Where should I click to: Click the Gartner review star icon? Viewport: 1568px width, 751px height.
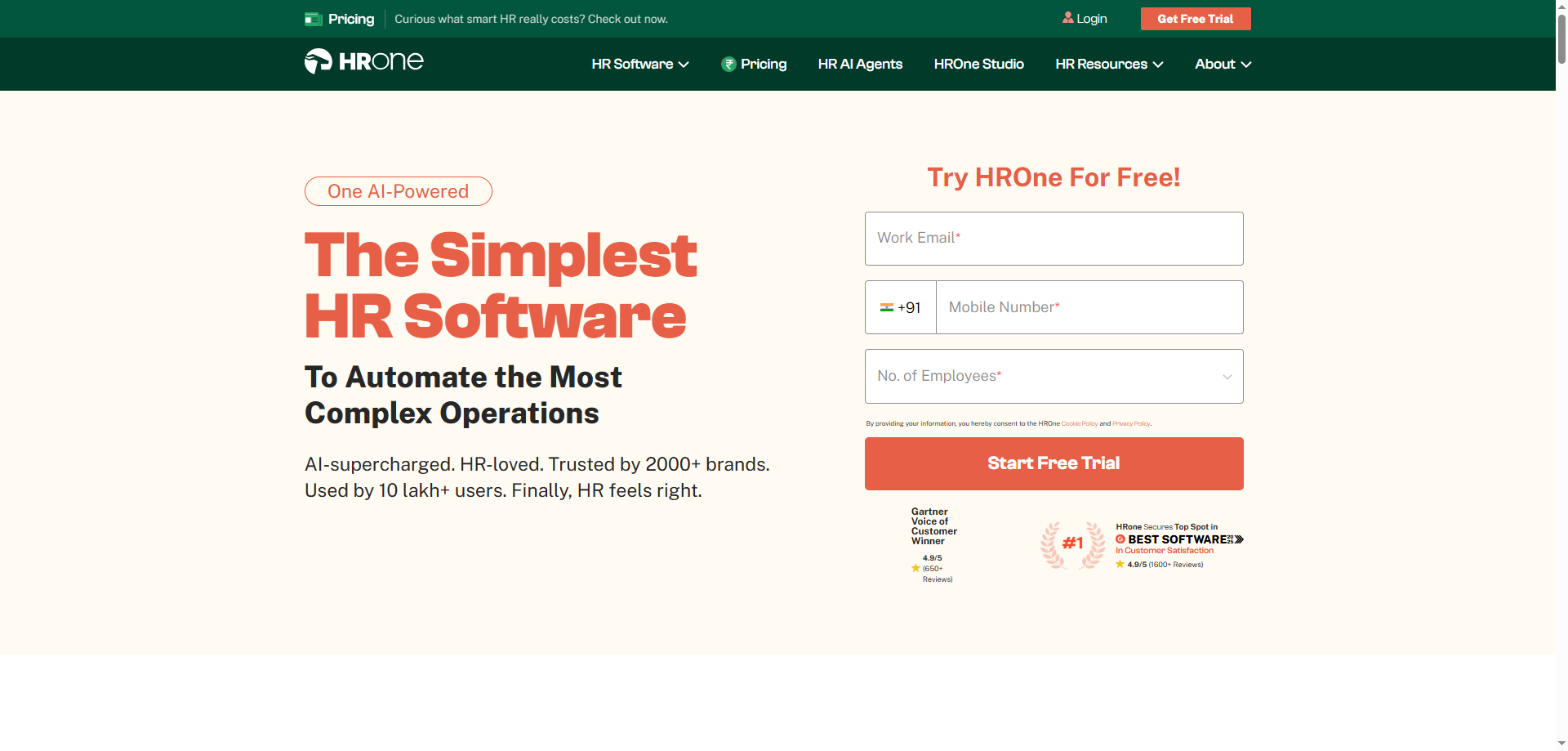(915, 568)
